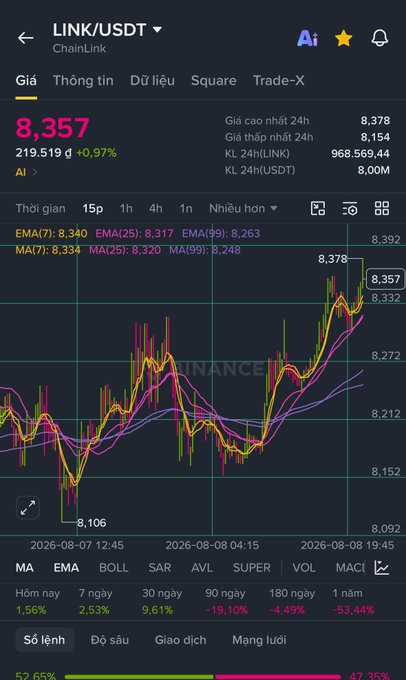This screenshot has height=680, width=406.
Task: Switch to the Giao dịch tab
Action: [180, 640]
